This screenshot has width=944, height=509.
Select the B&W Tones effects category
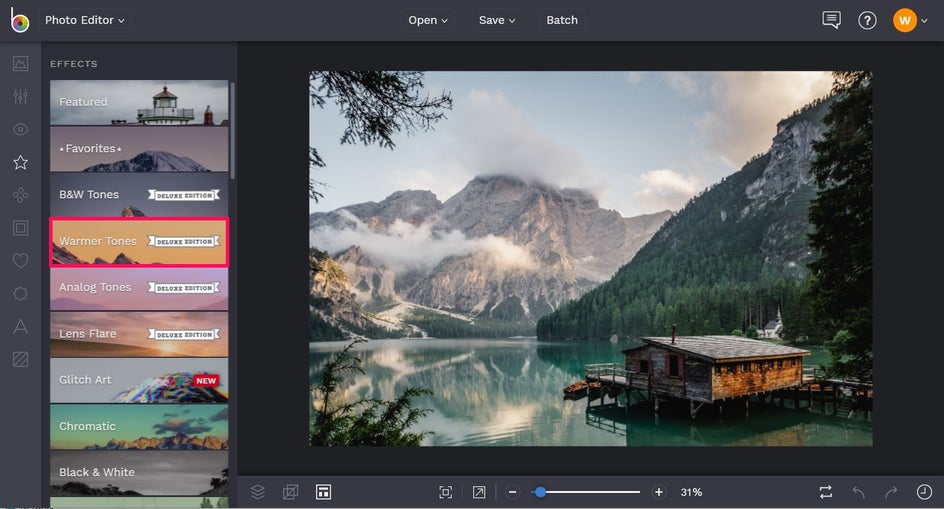pyautogui.click(x=139, y=195)
